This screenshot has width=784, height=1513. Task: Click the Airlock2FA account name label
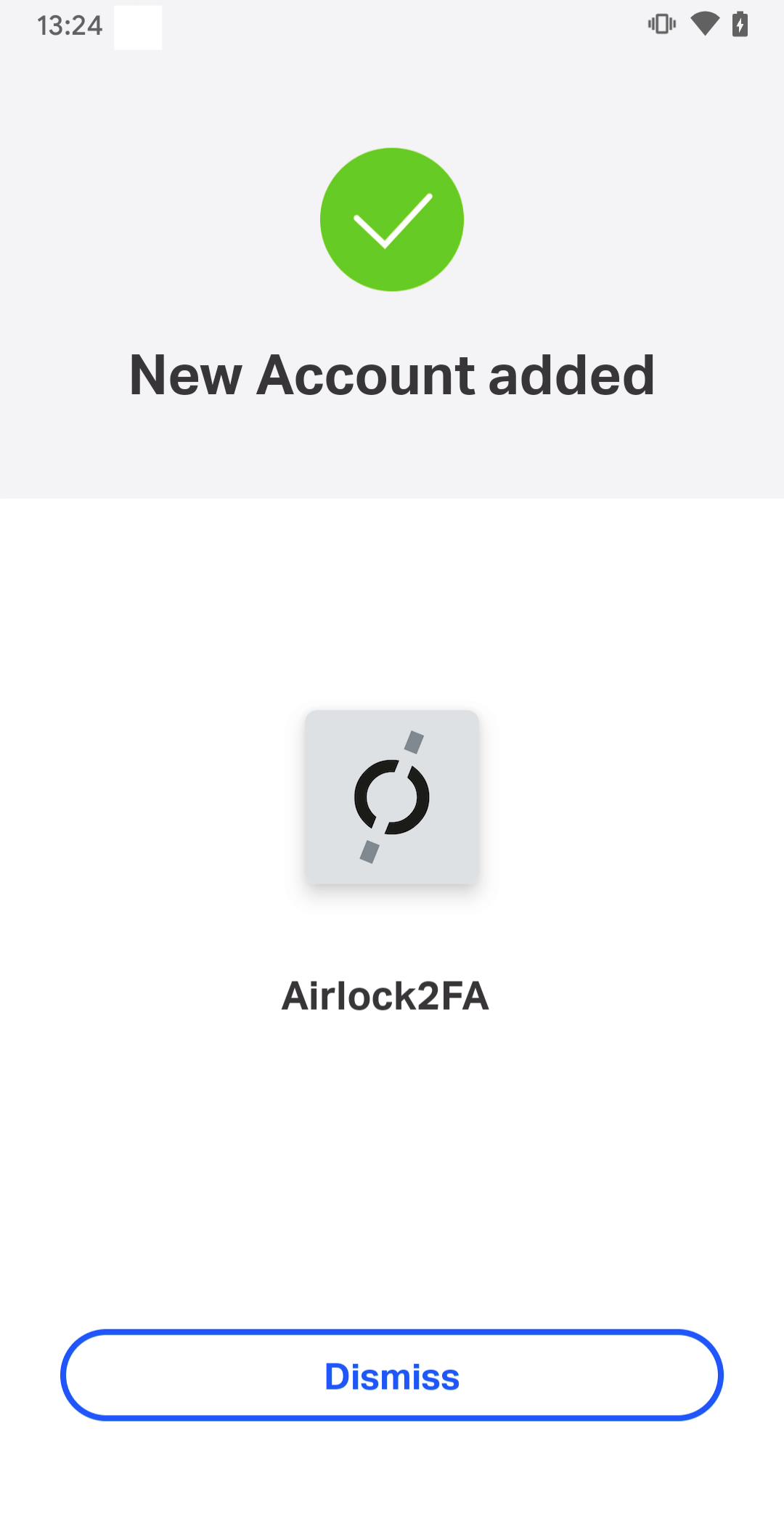385,996
